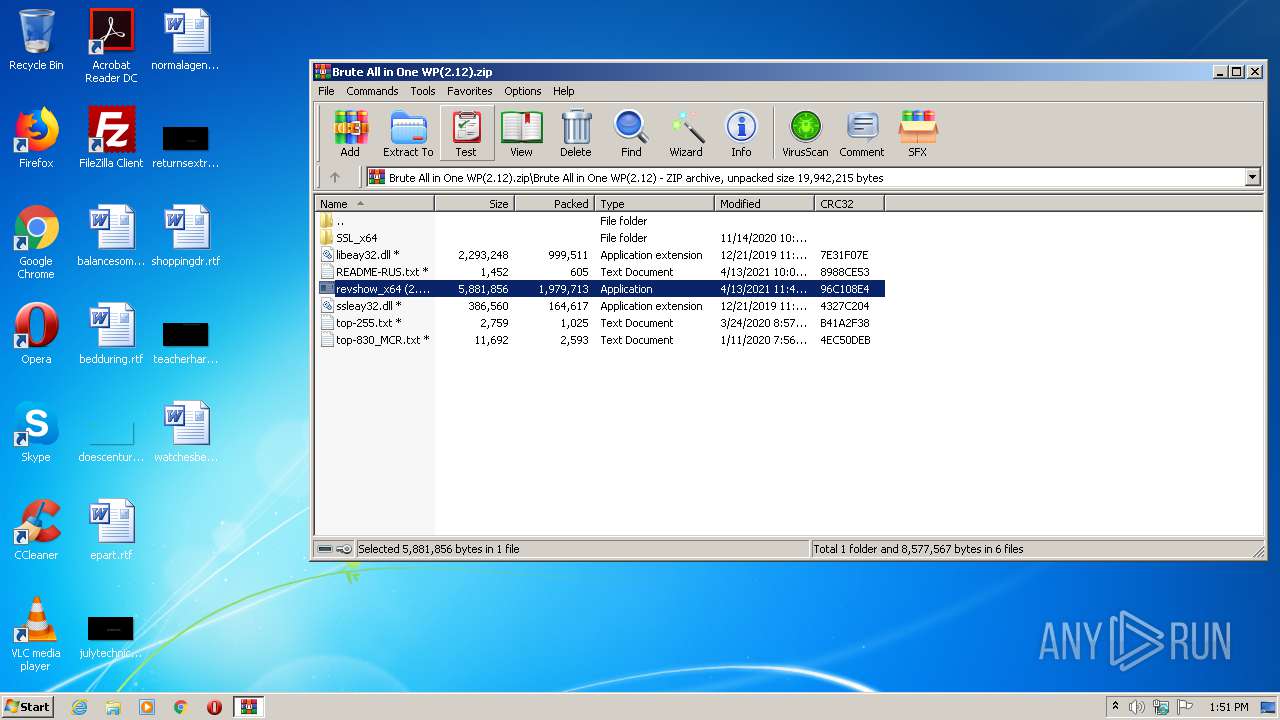Open bedduring.rtf desktop file
Screen dimensions: 1280x720
click(111, 334)
